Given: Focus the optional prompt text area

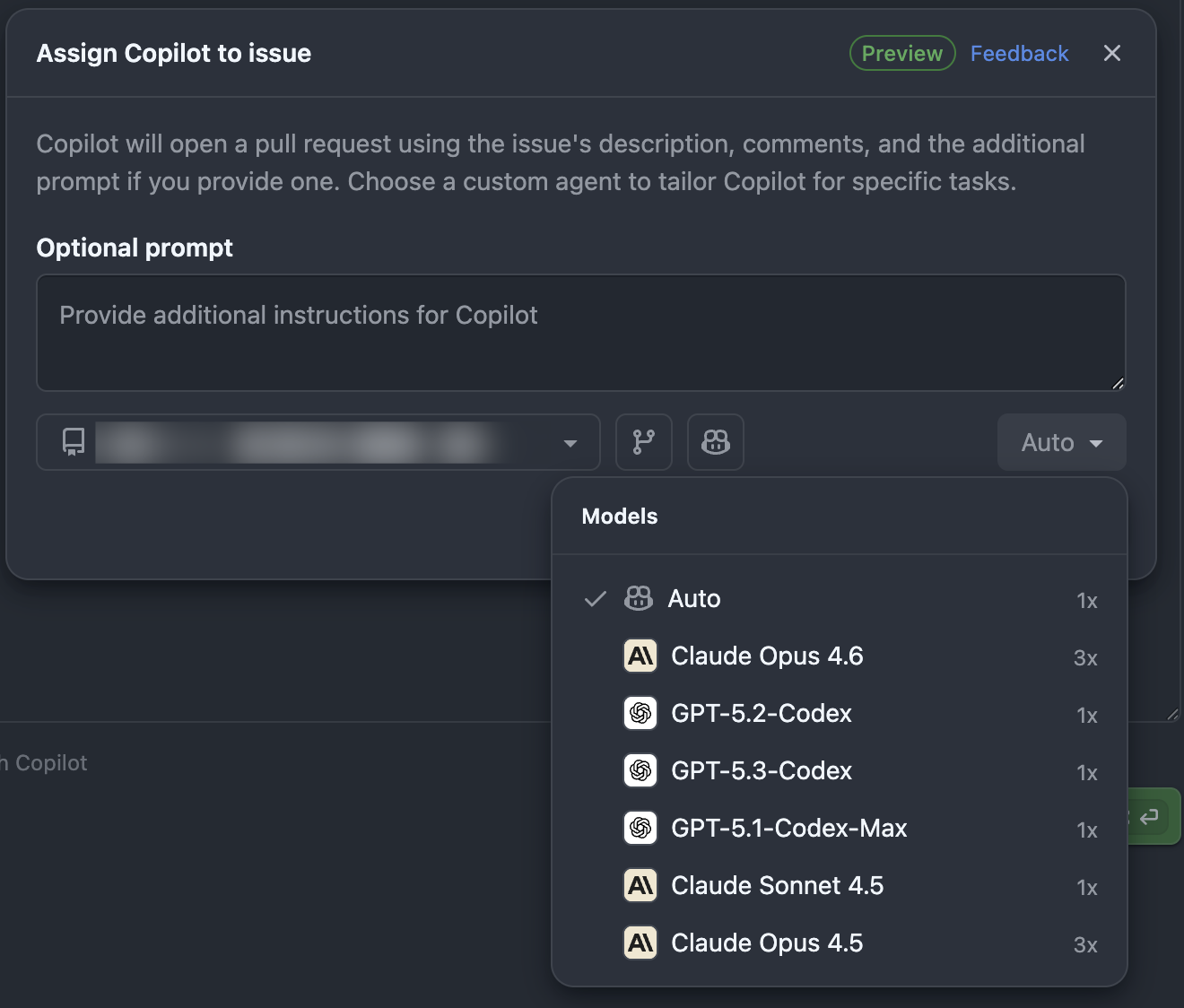Looking at the screenshot, I should [580, 333].
